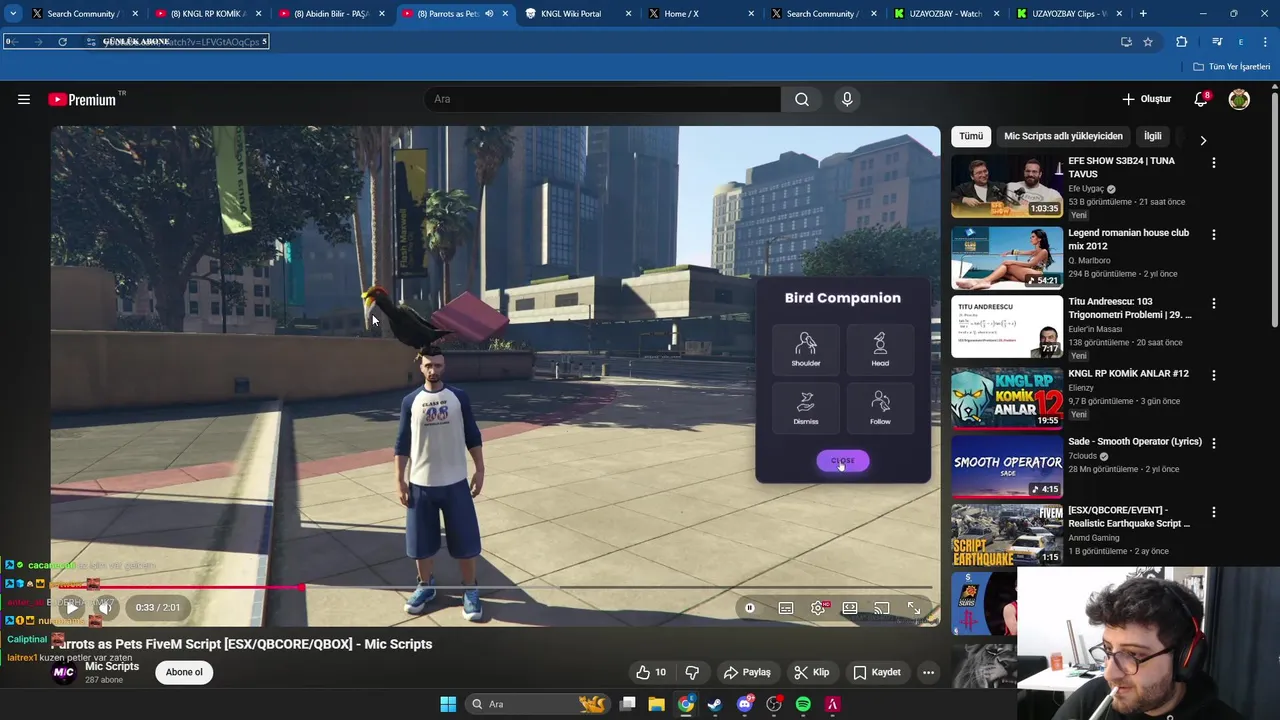Open Script Earthquake video thumbnail
The image size is (1280, 720).
[1006, 535]
